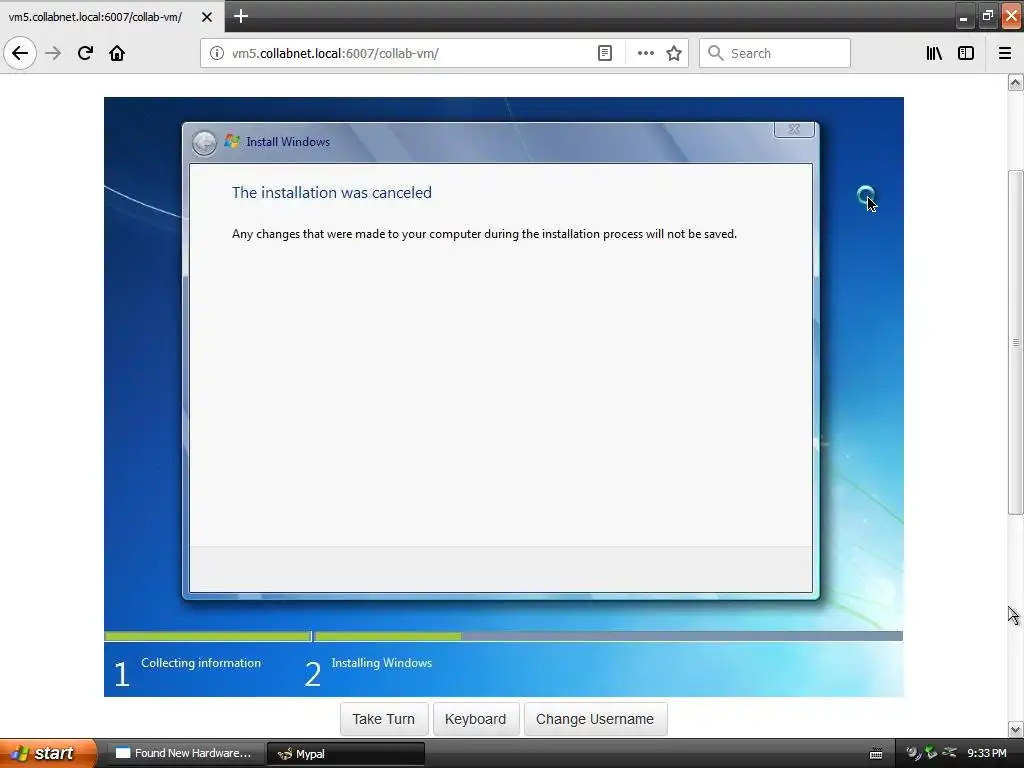Click the Take Turn button
Image resolution: width=1024 pixels, height=768 pixels.
(x=384, y=719)
